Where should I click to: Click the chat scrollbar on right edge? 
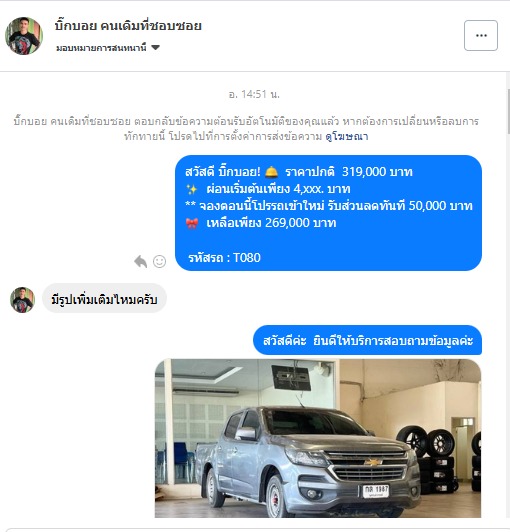[x=508, y=112]
